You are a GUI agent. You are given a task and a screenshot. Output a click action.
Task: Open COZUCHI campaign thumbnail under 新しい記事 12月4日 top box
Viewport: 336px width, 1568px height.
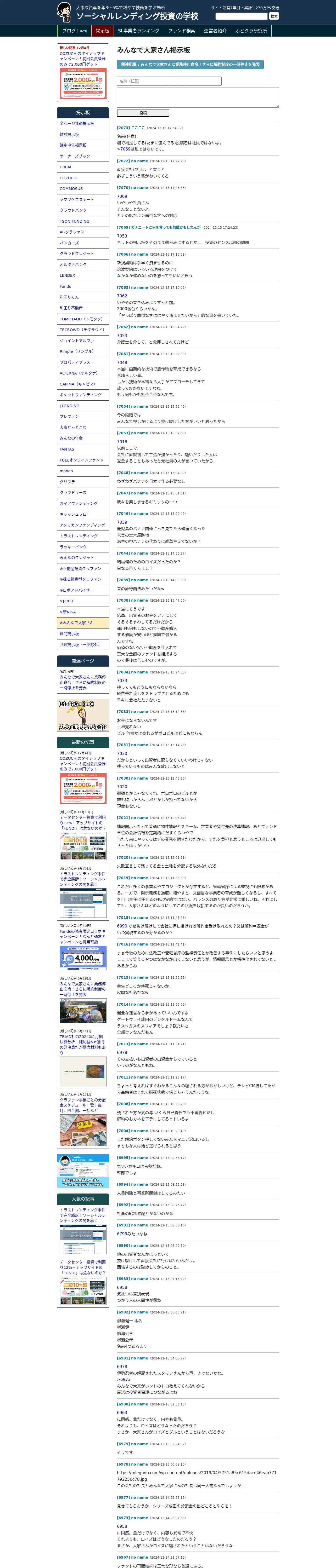pyautogui.click(x=83, y=83)
